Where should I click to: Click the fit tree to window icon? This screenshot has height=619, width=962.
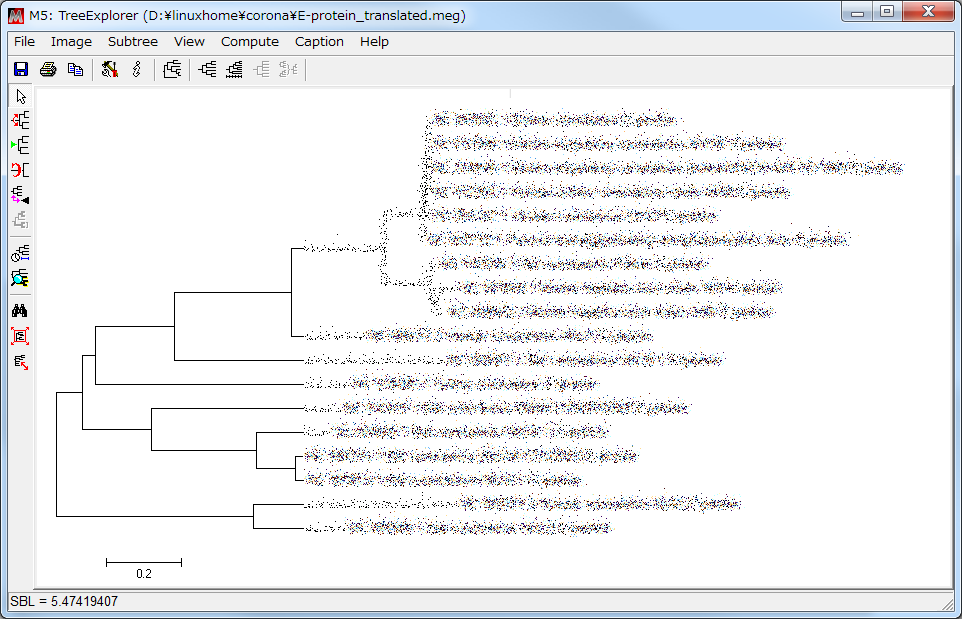(x=21, y=336)
